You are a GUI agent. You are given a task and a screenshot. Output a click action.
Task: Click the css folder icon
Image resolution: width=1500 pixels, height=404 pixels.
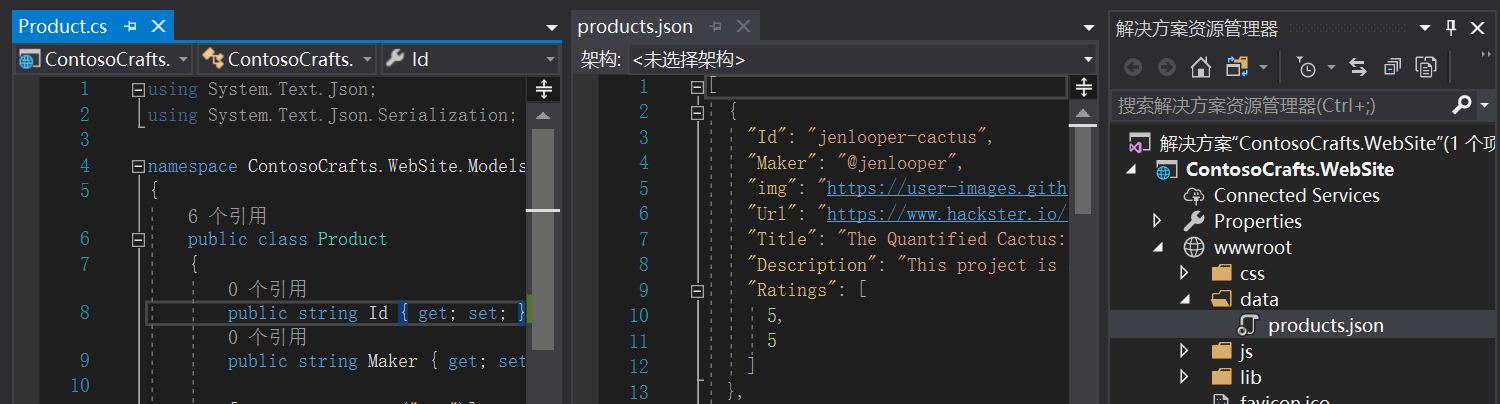coord(1221,273)
